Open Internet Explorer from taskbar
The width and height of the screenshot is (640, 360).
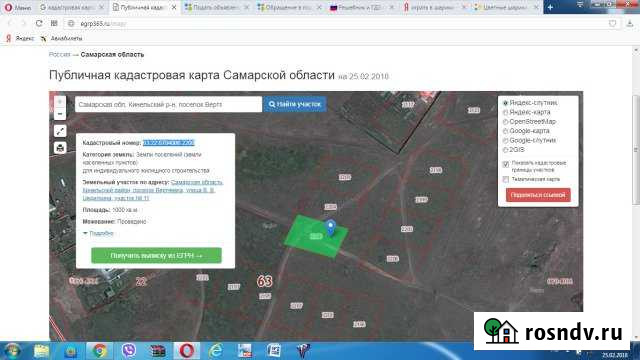[215, 351]
